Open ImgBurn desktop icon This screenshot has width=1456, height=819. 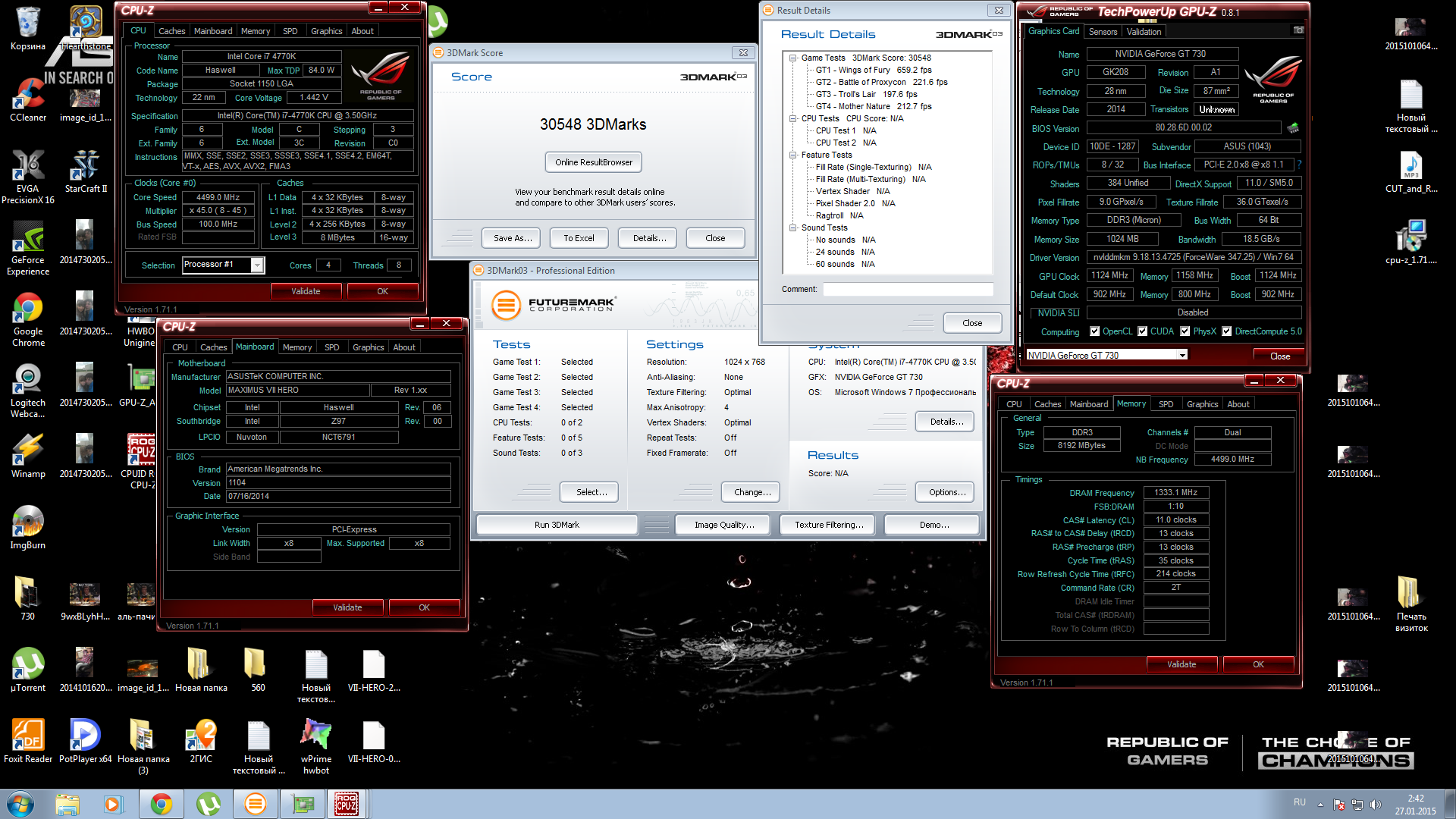28,528
